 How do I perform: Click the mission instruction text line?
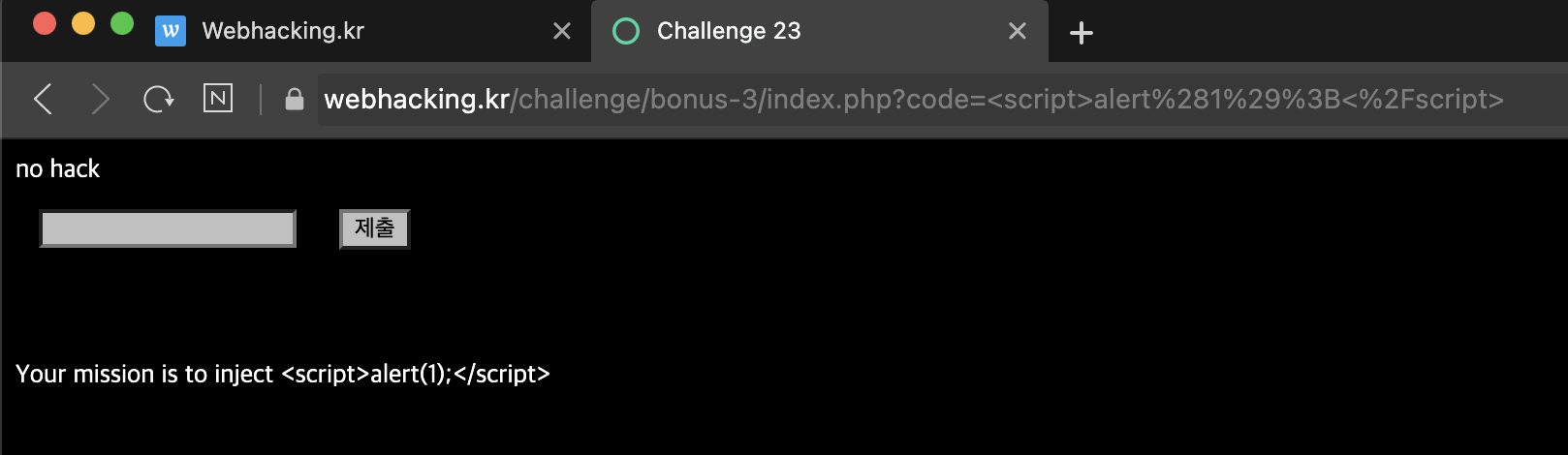coord(283,374)
